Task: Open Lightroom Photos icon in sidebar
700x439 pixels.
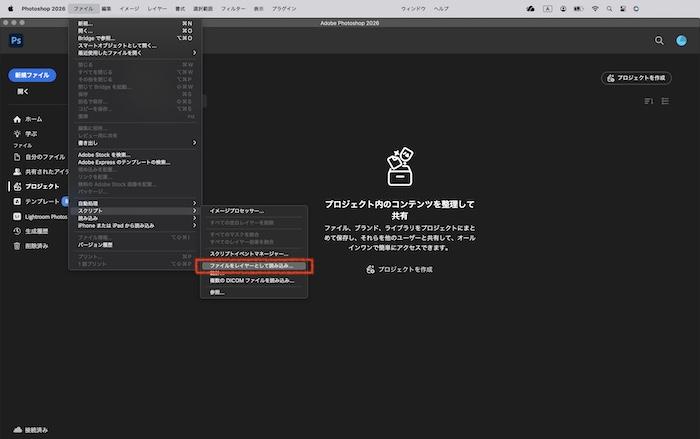Action: click(x=17, y=217)
